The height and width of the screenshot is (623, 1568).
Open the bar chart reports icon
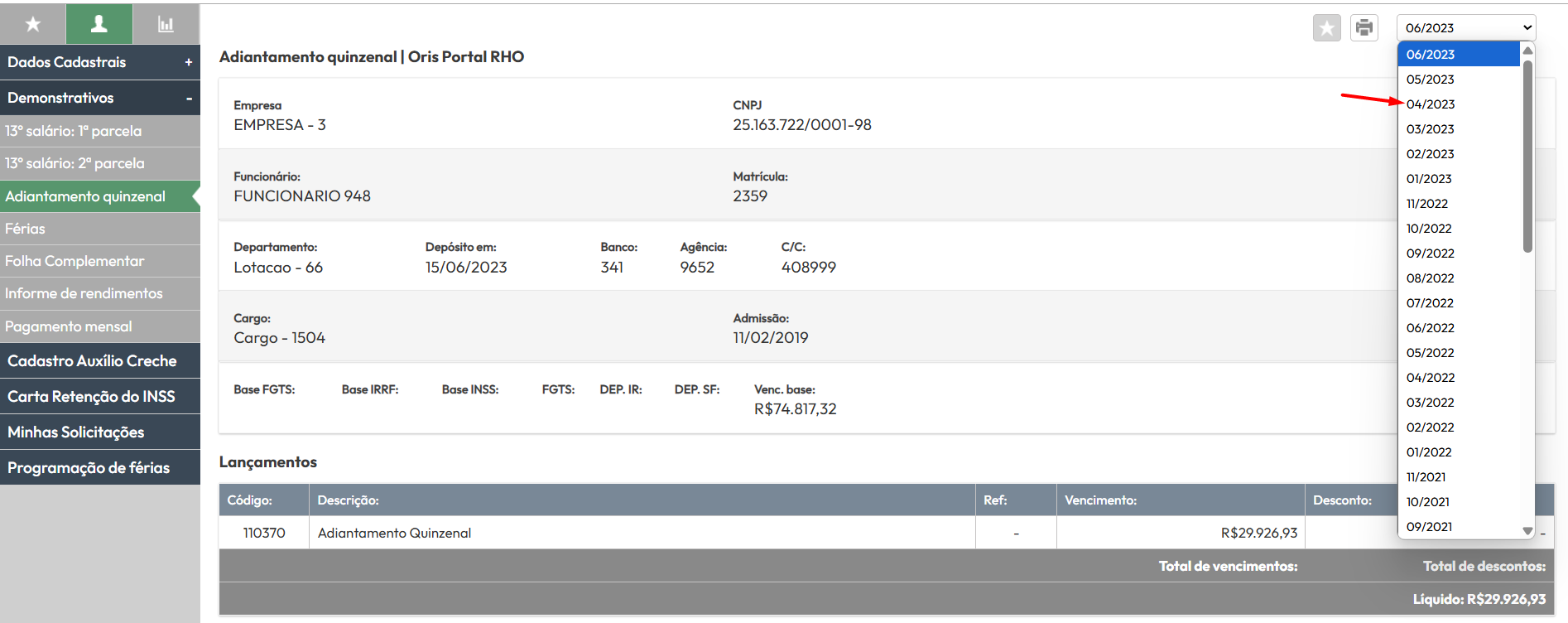166,24
